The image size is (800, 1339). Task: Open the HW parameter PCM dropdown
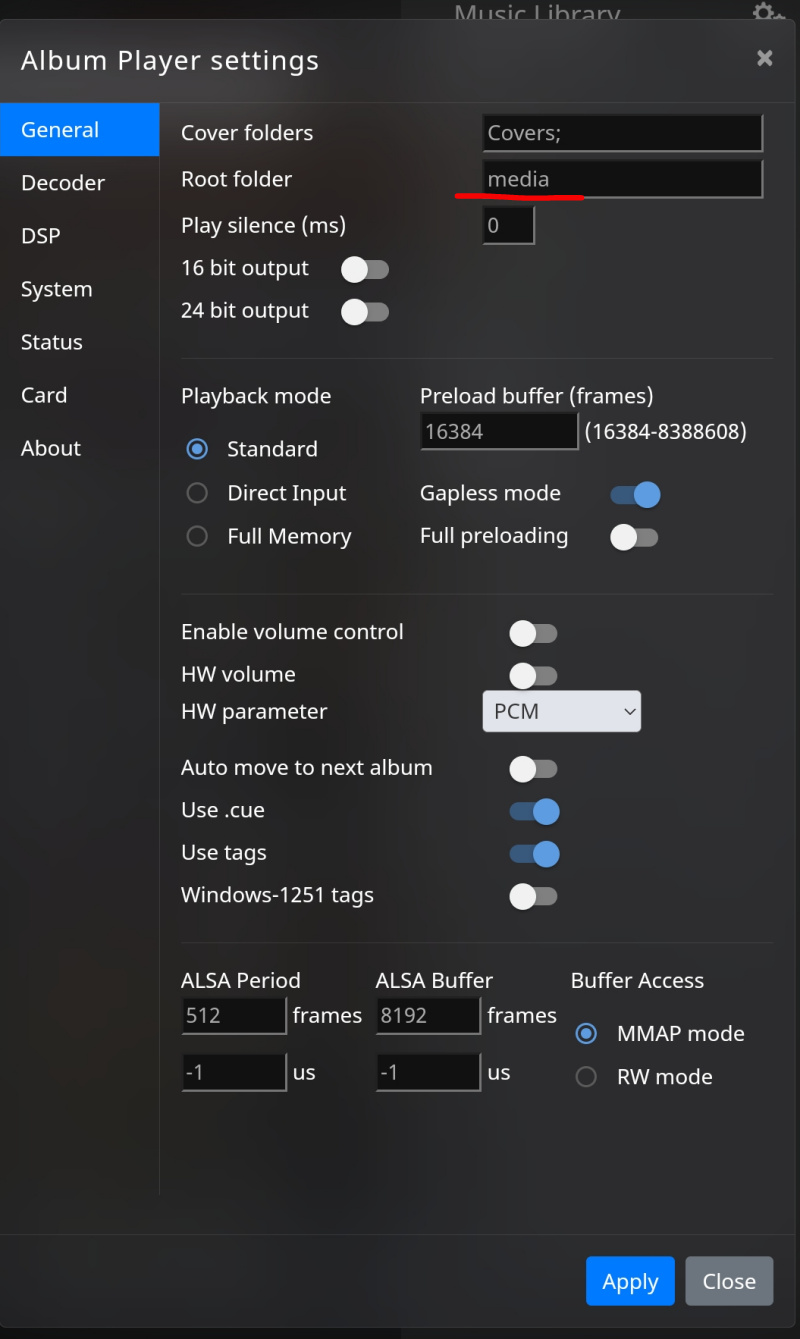562,711
